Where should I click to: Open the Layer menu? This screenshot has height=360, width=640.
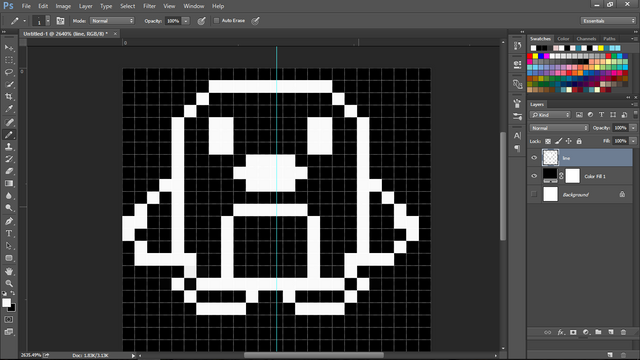(85, 6)
